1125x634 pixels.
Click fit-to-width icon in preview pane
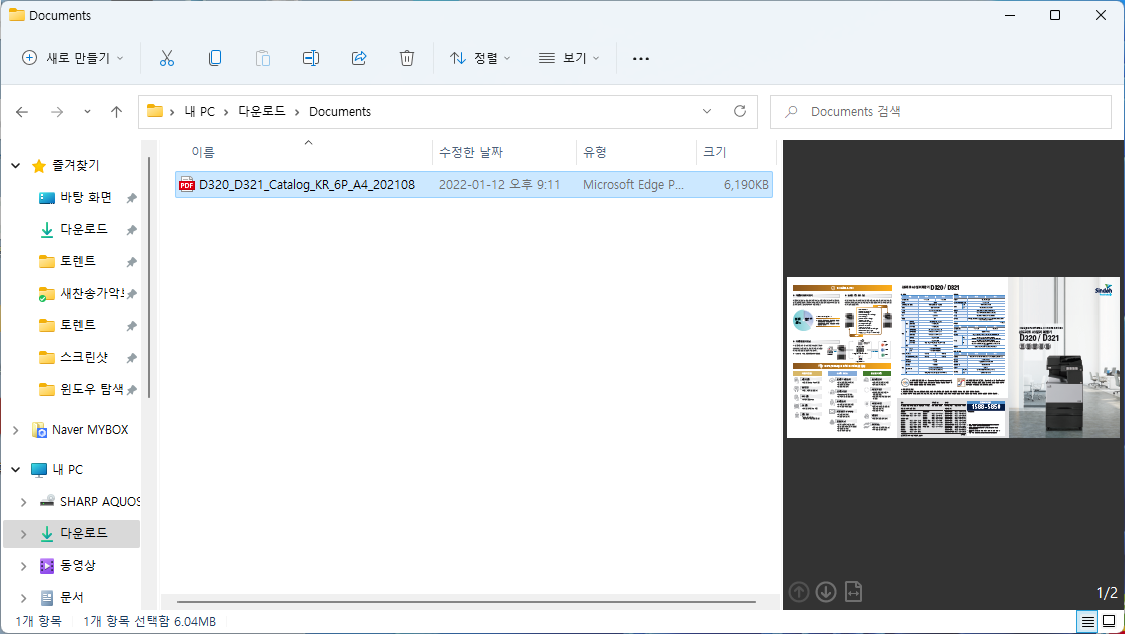853,592
